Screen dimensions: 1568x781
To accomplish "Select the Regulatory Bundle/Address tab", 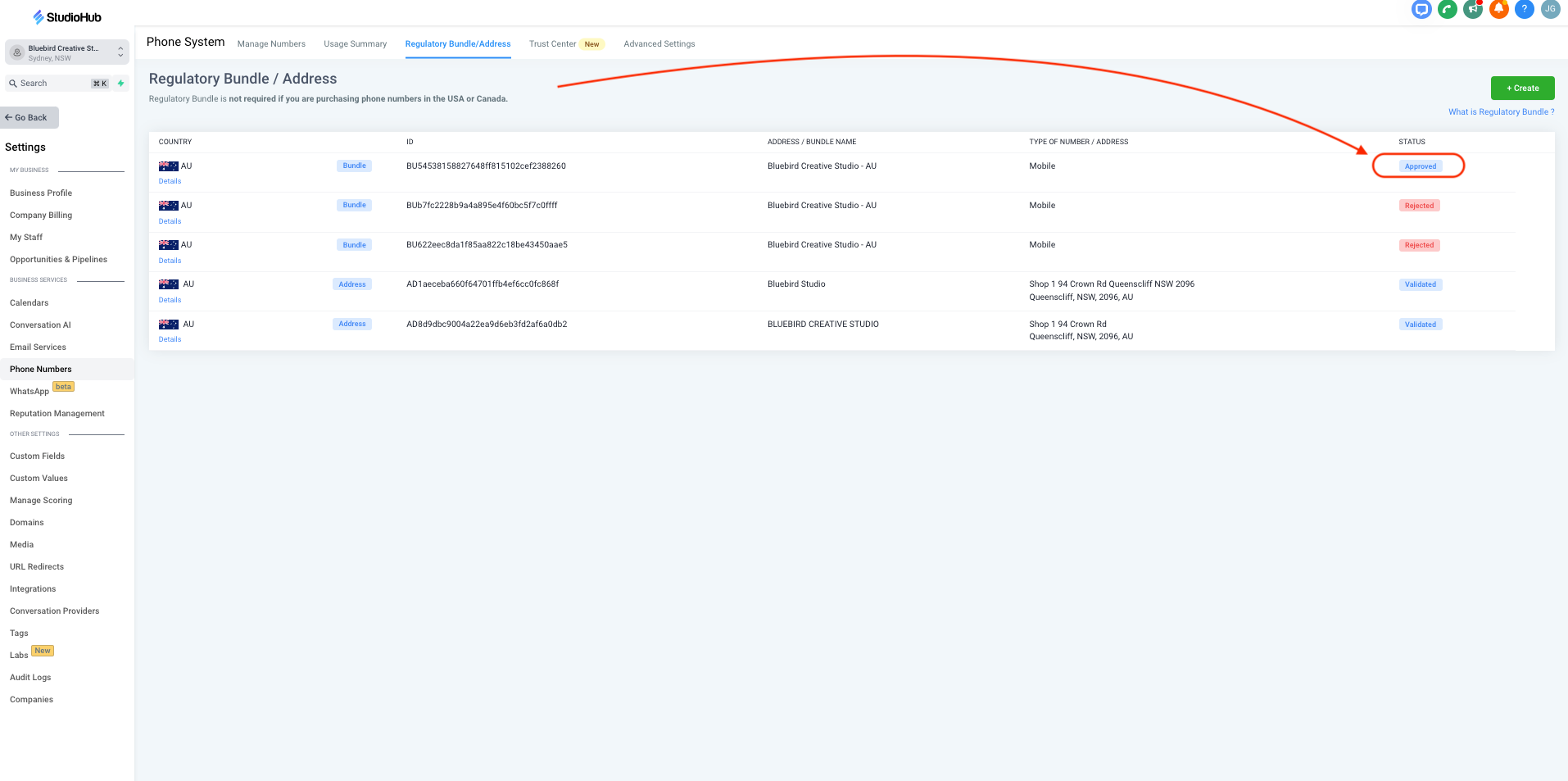I will 458,44.
